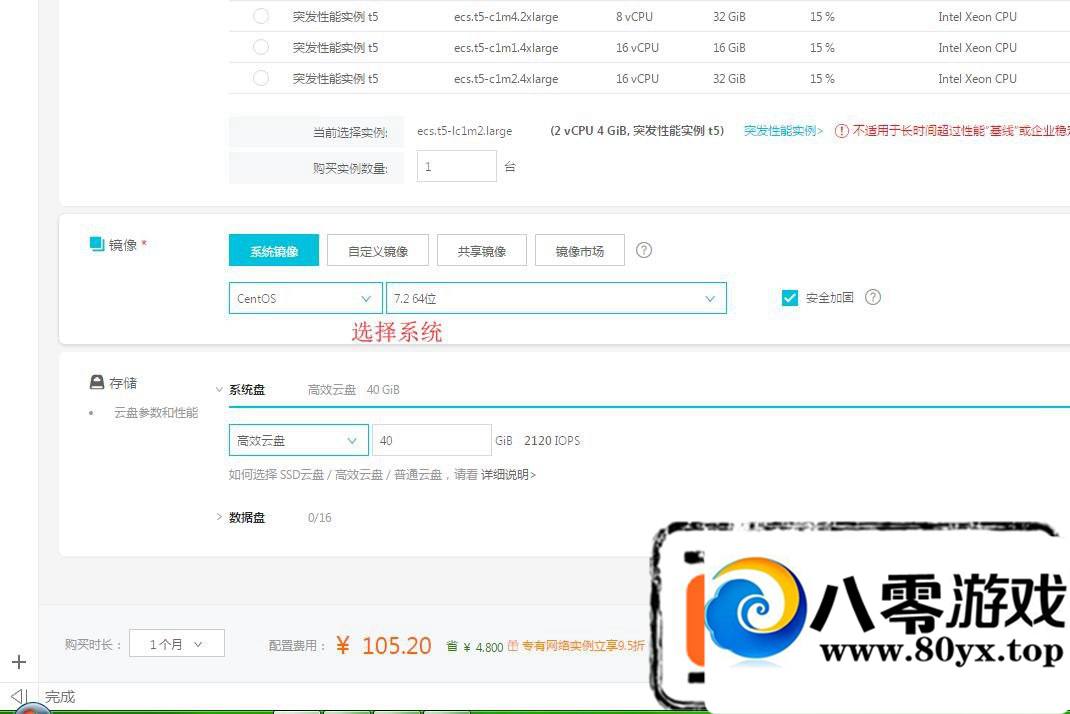This screenshot has height=714, width=1070.
Task: Click the help icon beside 镜像市场
Action: point(644,250)
